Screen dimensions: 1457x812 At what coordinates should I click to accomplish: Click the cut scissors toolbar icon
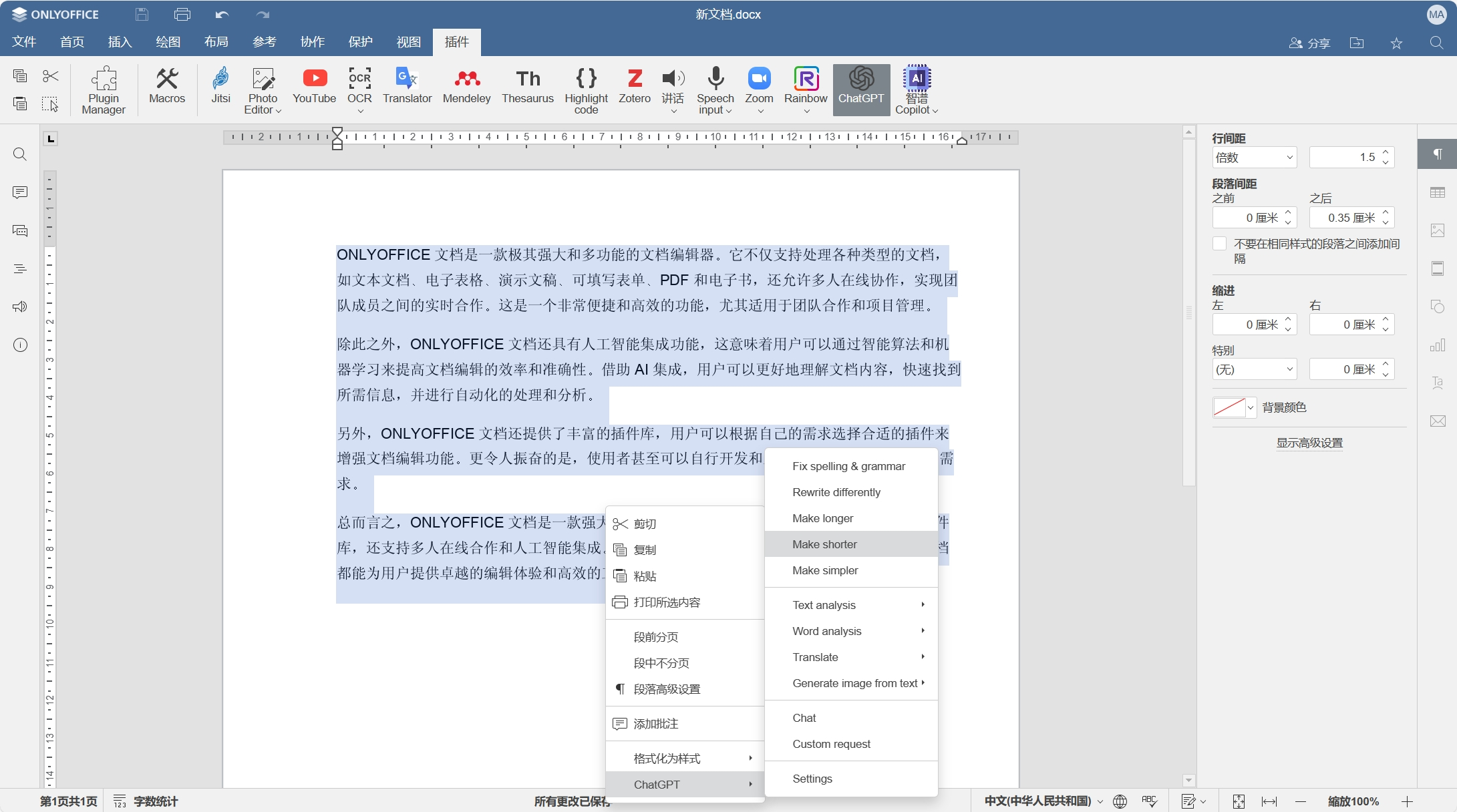point(50,76)
